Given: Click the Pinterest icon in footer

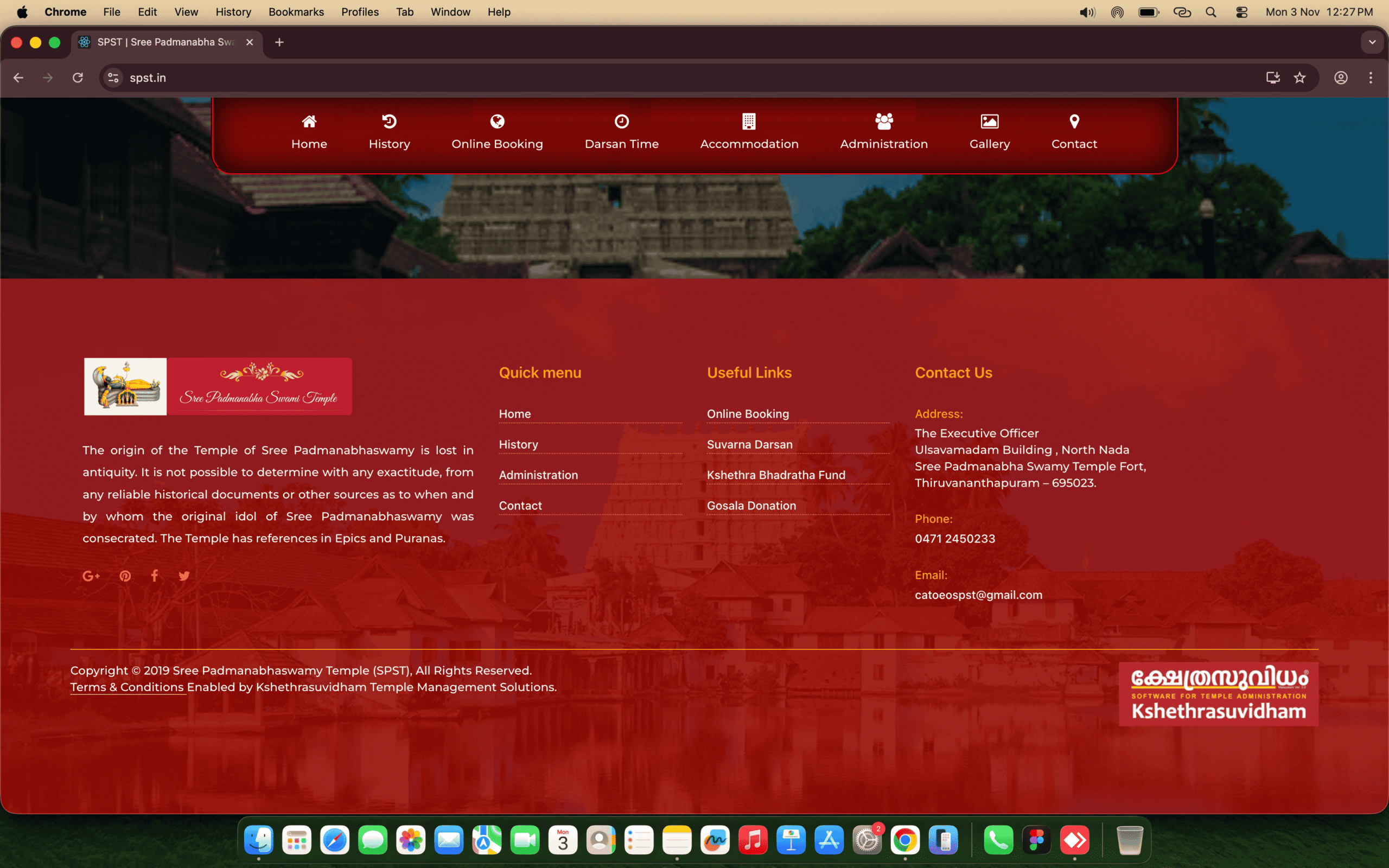Looking at the screenshot, I should (125, 576).
